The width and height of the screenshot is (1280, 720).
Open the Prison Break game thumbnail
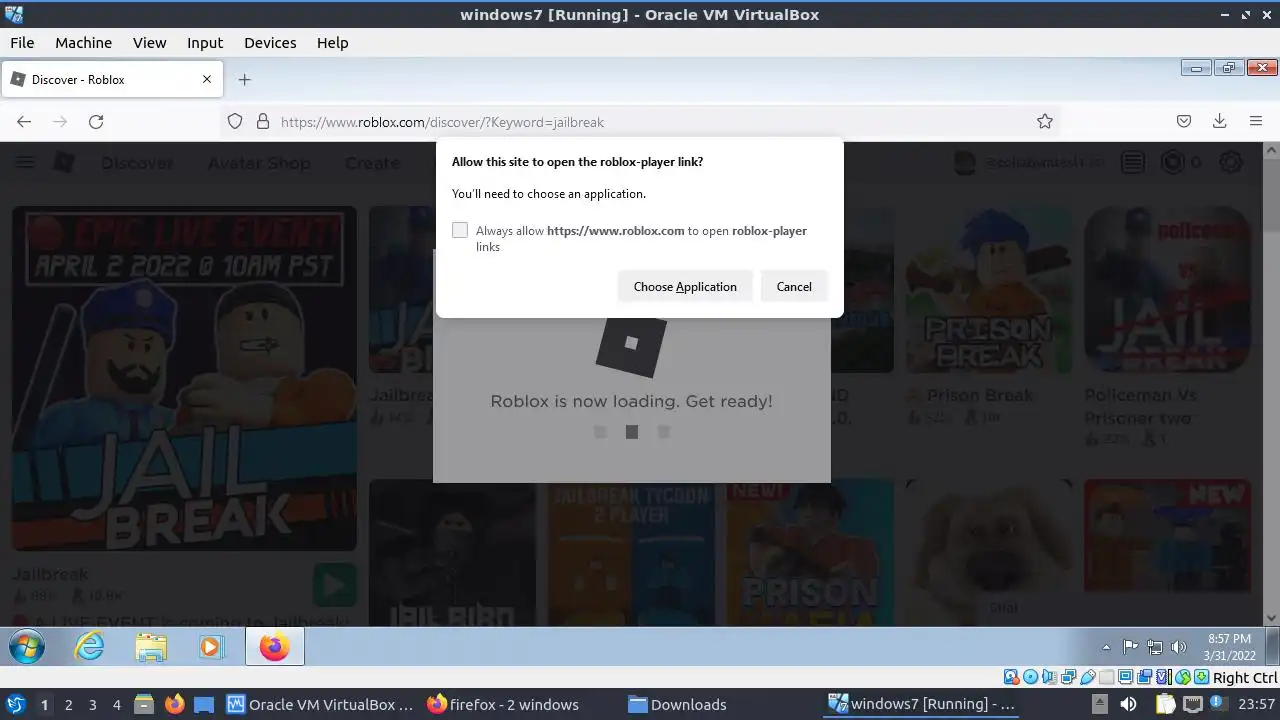pyautogui.click(x=988, y=290)
